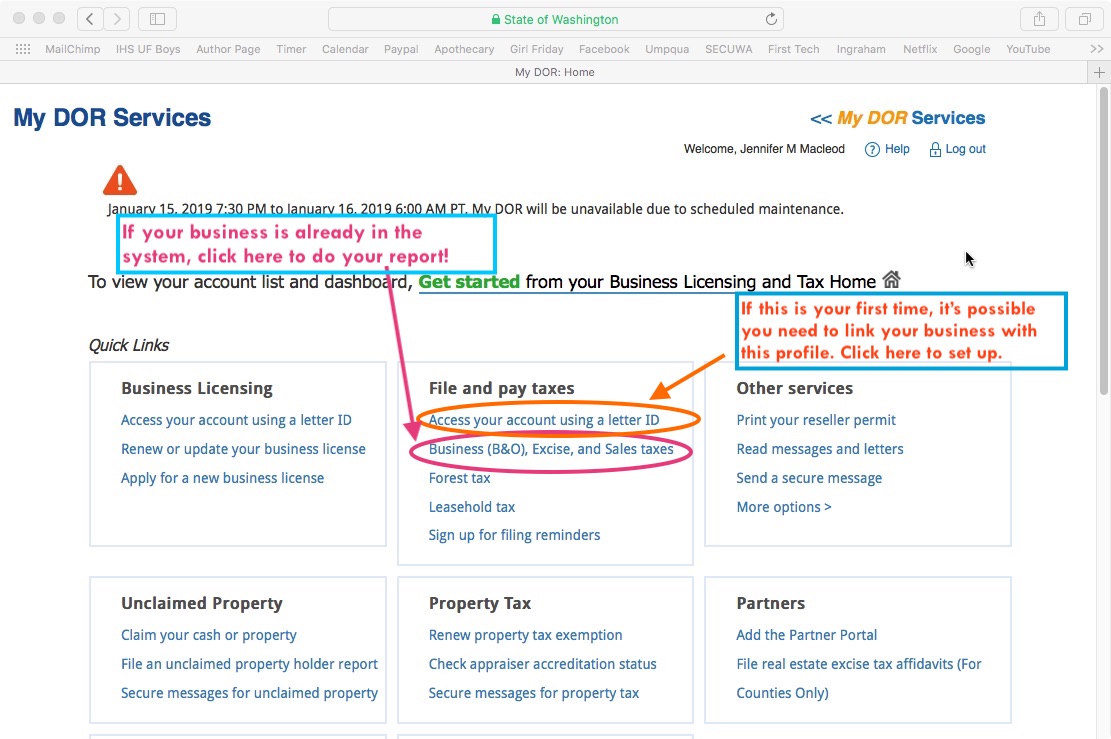
Task: Click the Log out lock icon
Action: pyautogui.click(x=935, y=150)
